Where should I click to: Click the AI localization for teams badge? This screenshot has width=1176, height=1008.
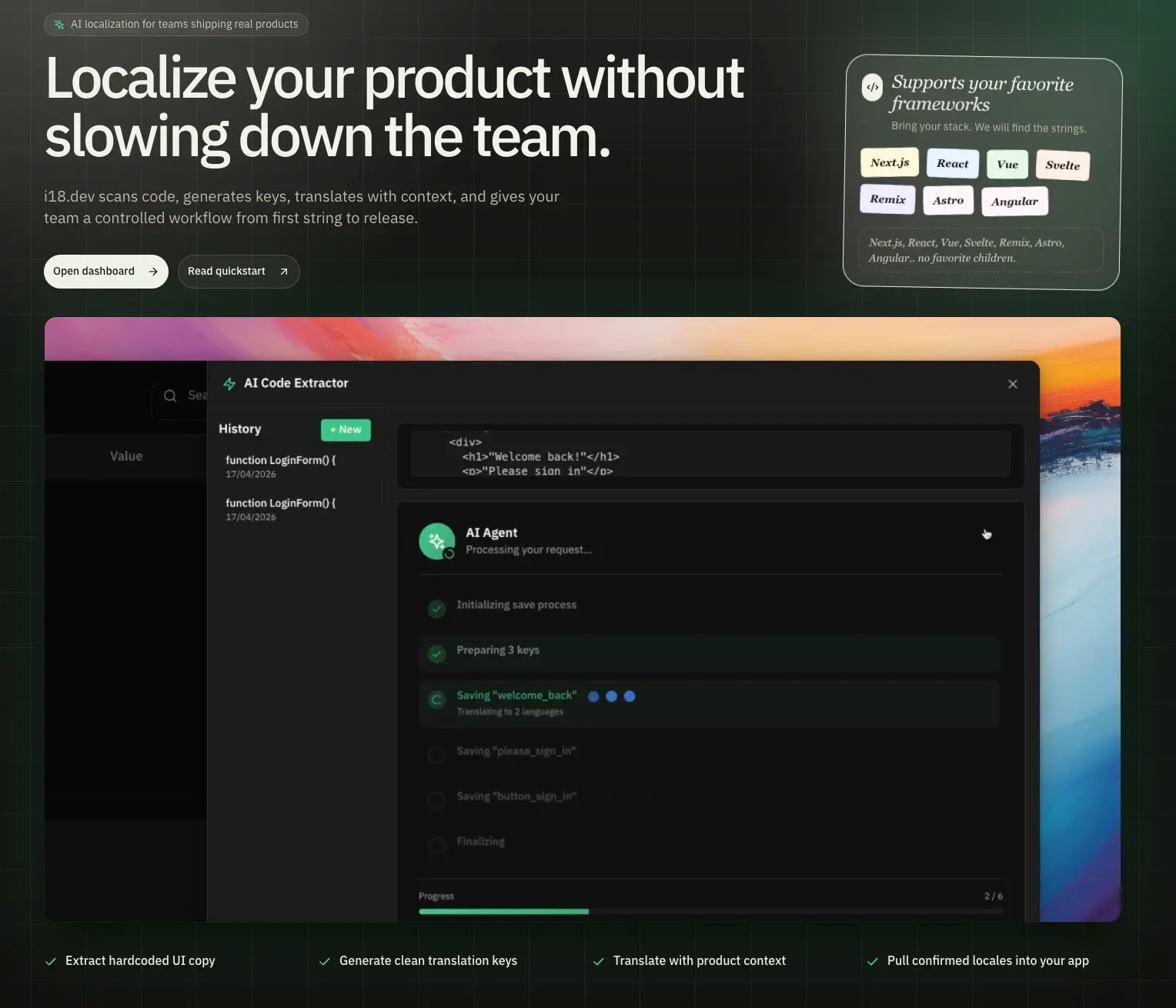pos(176,25)
